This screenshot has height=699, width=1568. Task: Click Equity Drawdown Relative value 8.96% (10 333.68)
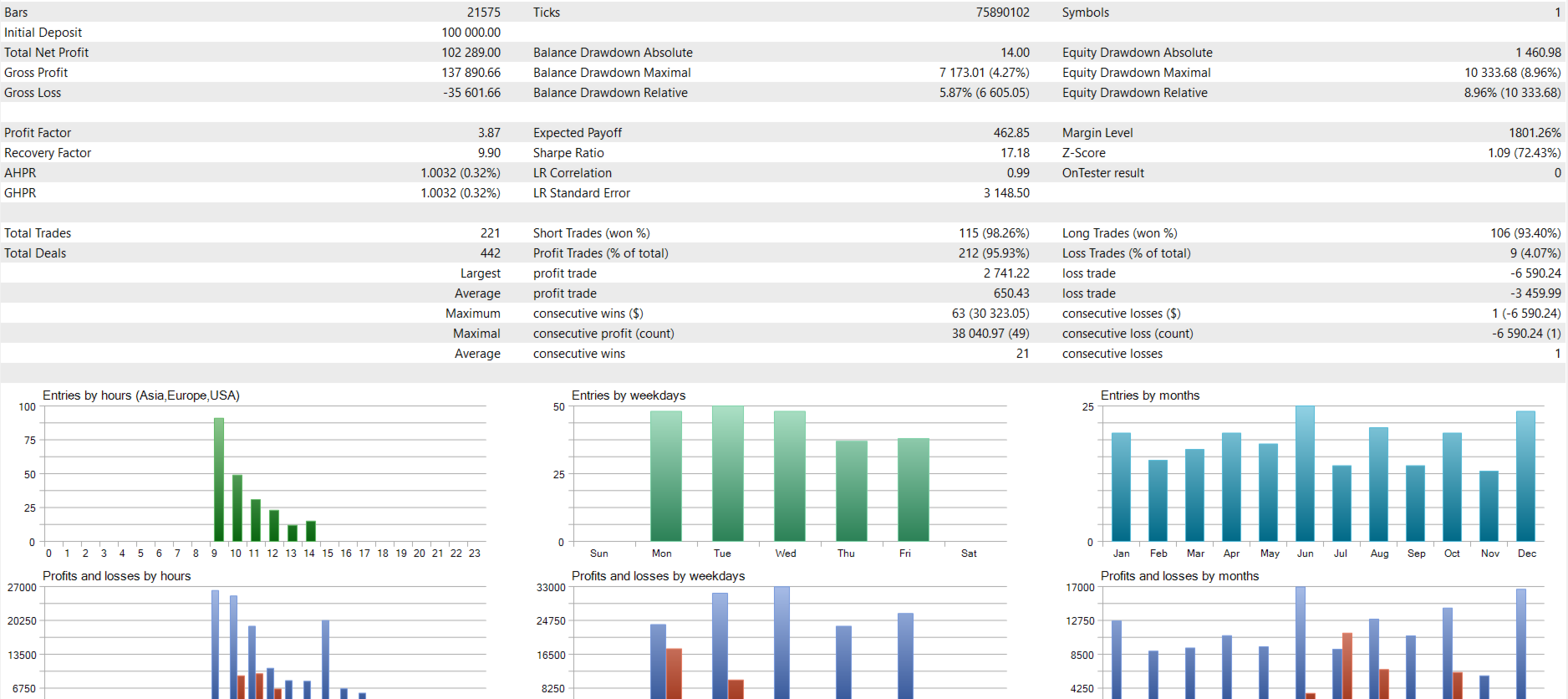[x=1513, y=93]
